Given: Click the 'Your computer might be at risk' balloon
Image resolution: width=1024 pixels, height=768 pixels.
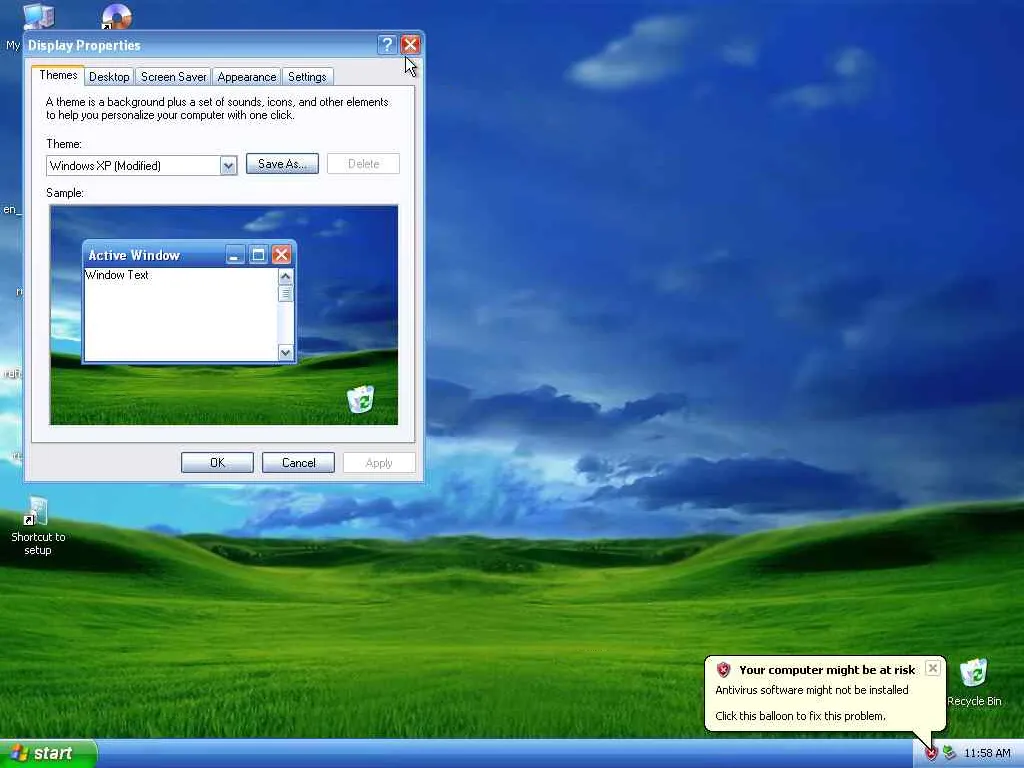Looking at the screenshot, I should 825,694.
